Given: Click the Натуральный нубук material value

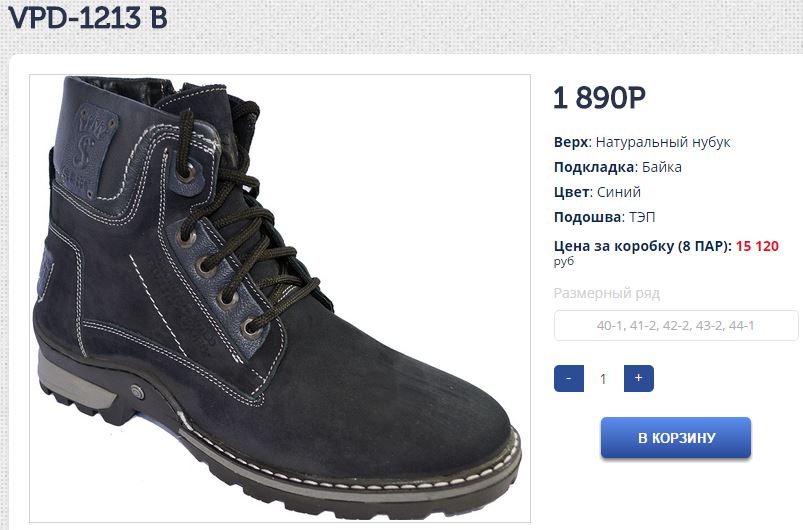Looking at the screenshot, I should coord(663,142).
